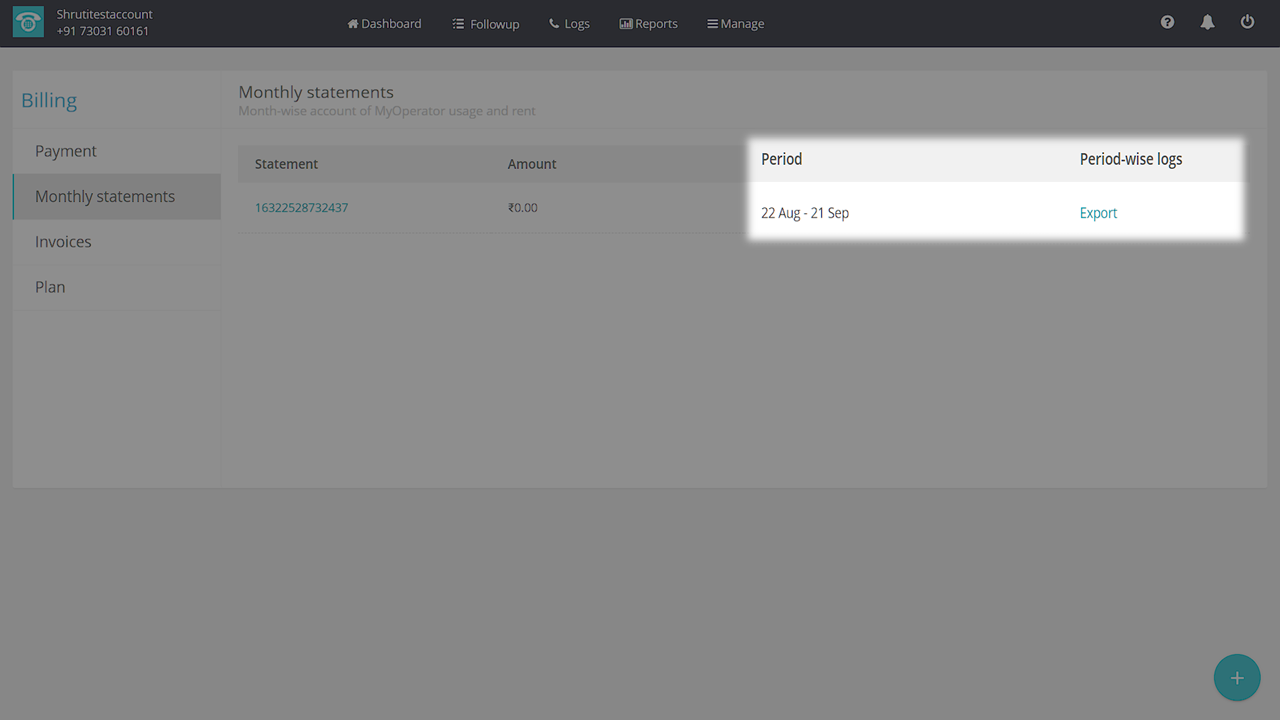Select Payment in the Billing sidebar
Viewport: 1280px width, 720px height.
pyautogui.click(x=66, y=151)
